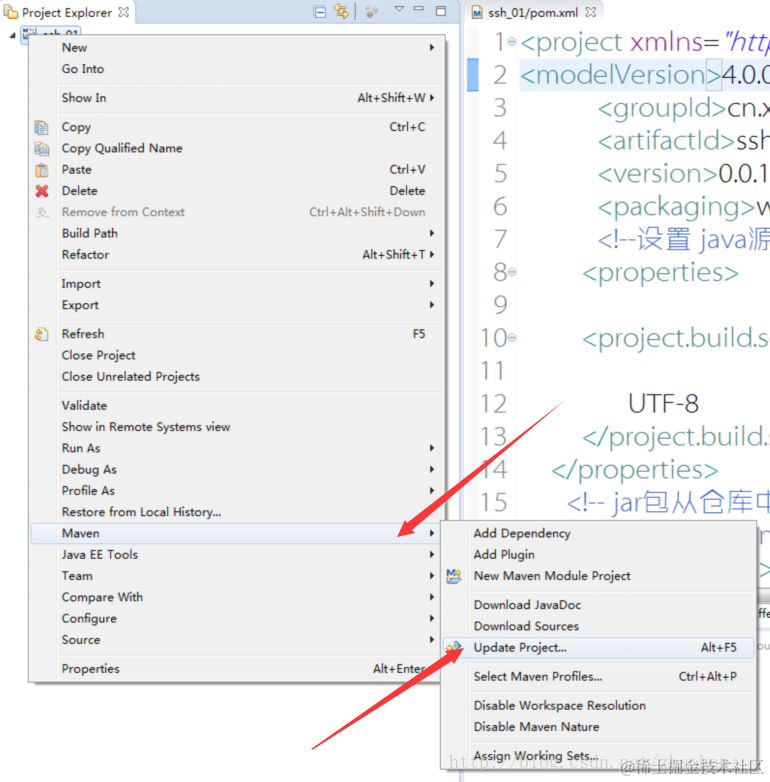The image size is (770, 782).
Task: Select the ssh_01/pom.xml editor tab
Action: [x=533, y=12]
